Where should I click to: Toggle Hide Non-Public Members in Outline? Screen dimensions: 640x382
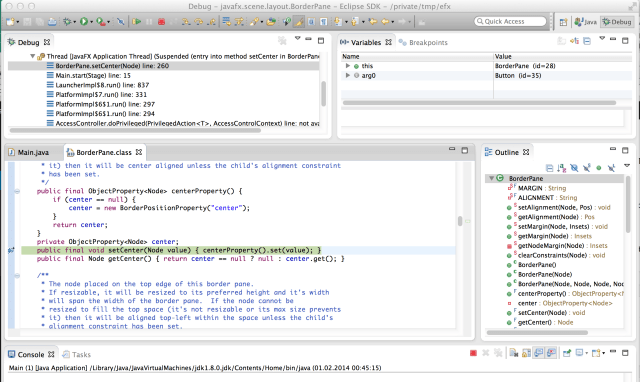pyautogui.click(x=599, y=168)
